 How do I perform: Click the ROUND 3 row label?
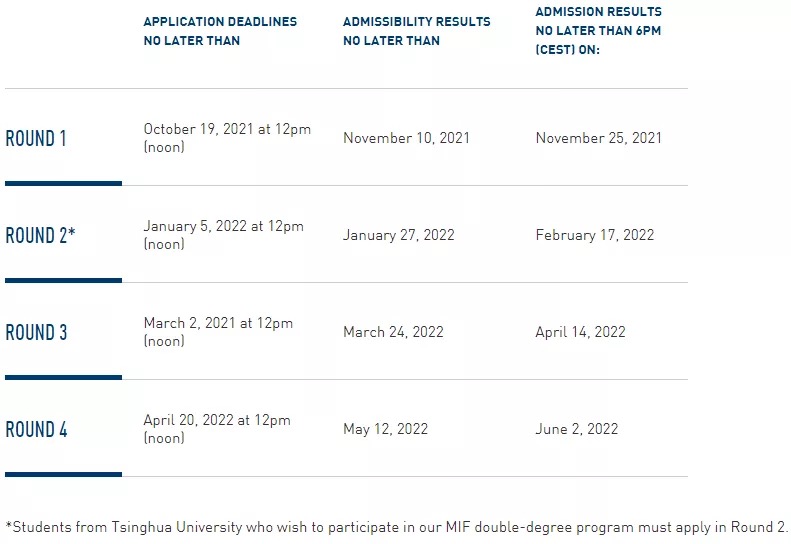pyautogui.click(x=36, y=332)
